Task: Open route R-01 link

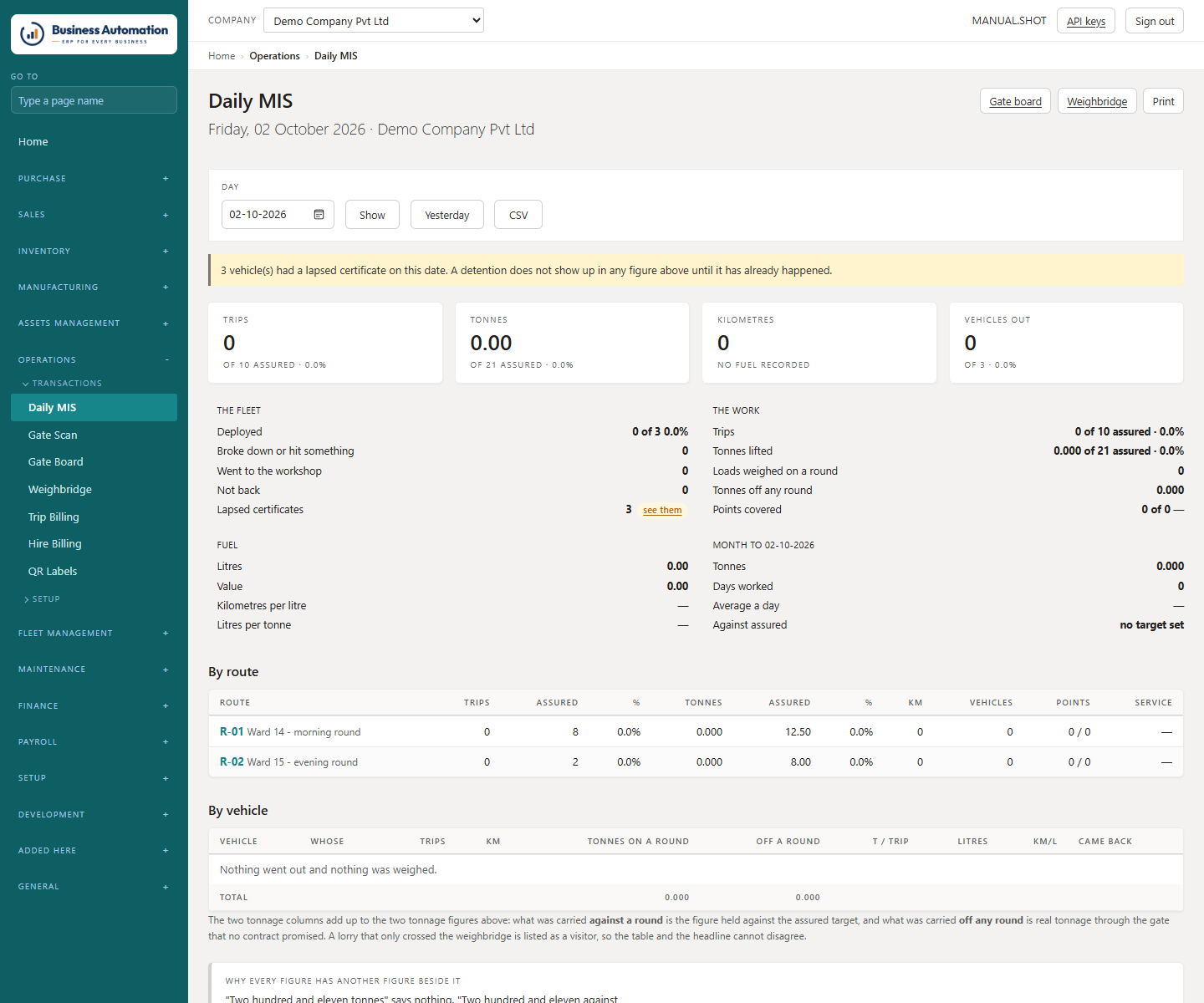Action: click(x=232, y=731)
